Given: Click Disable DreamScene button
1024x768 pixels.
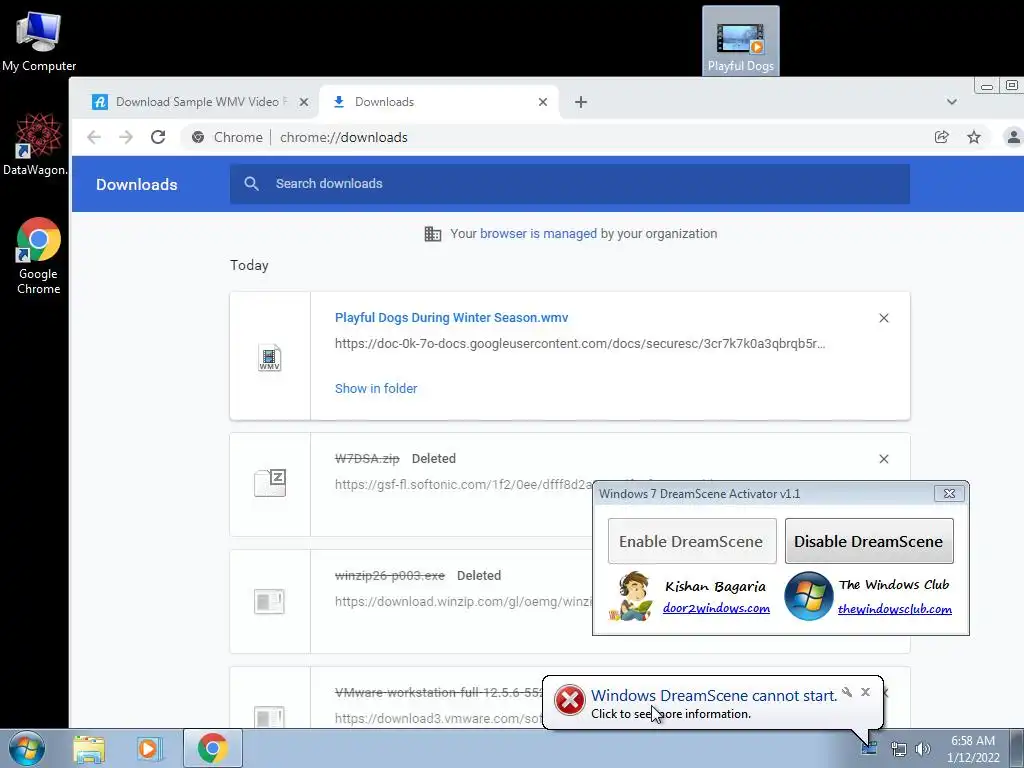Looking at the screenshot, I should 869,541.
